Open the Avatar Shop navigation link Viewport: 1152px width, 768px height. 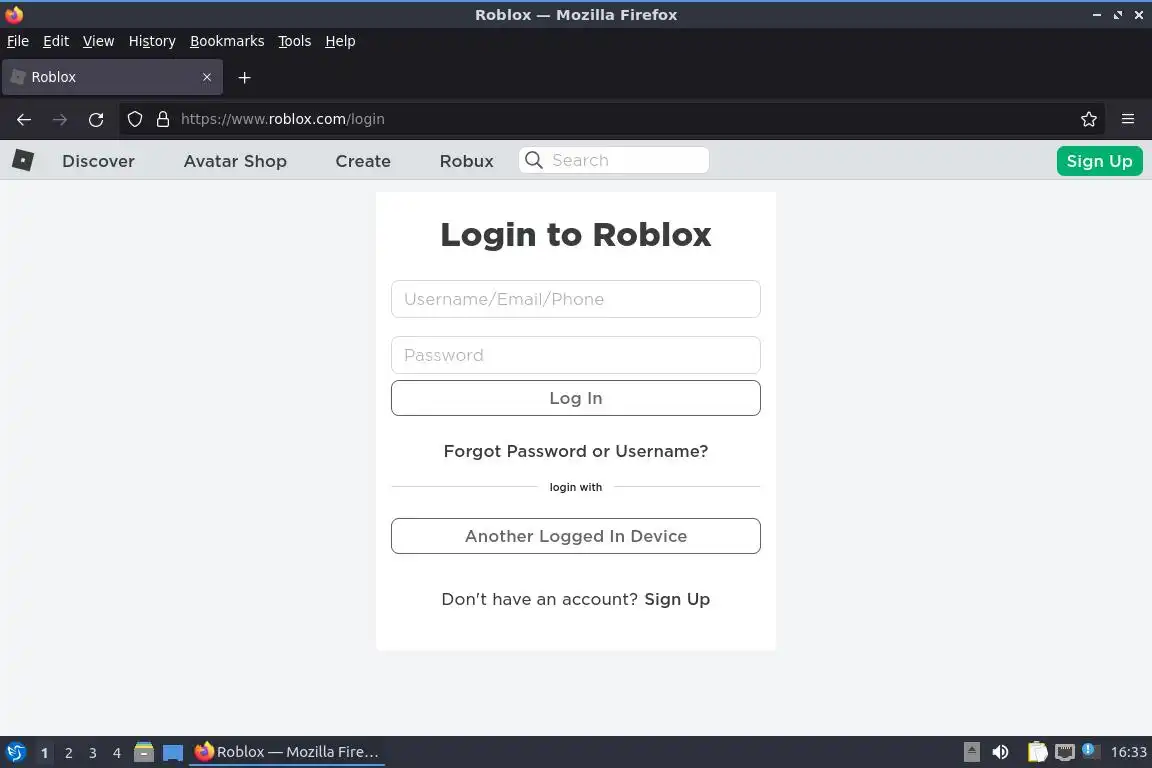click(x=235, y=161)
